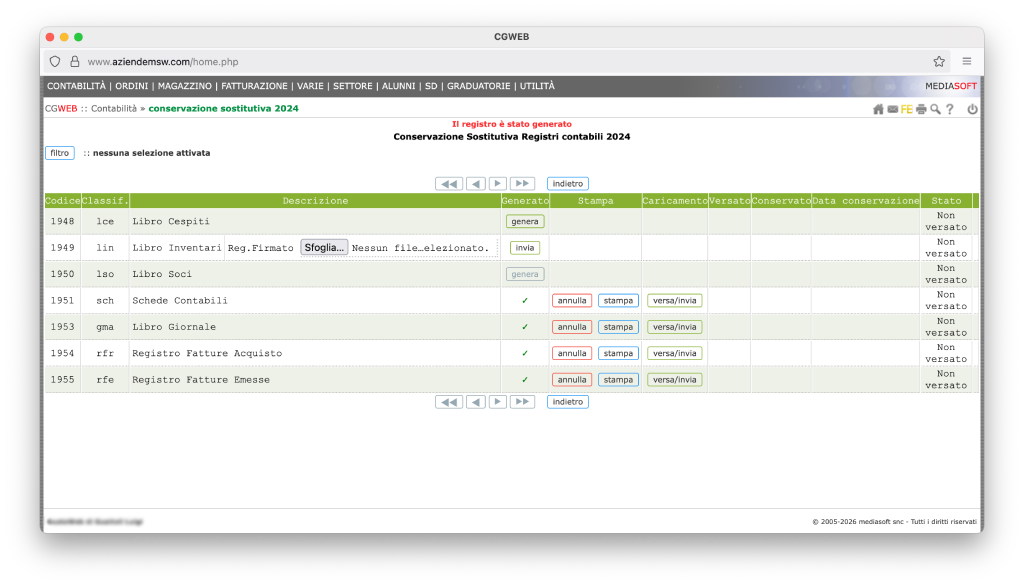Jump to last page with bottom double-right arrow
The width and height of the screenshot is (1024, 586).
522,402
